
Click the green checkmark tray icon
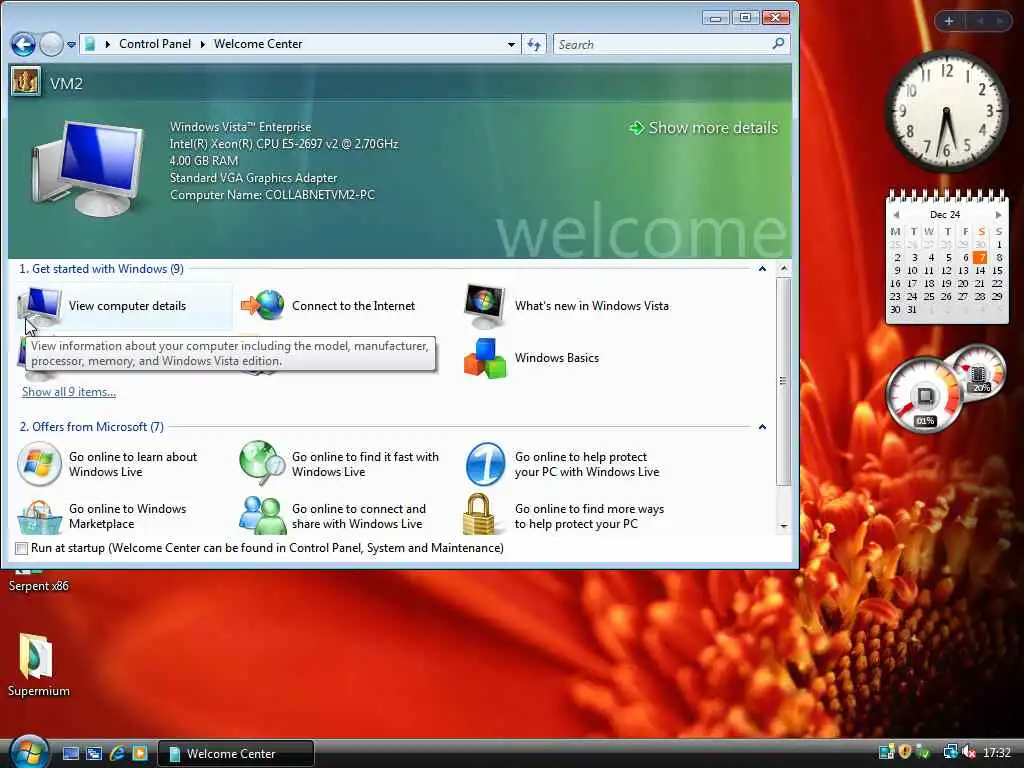(x=923, y=752)
